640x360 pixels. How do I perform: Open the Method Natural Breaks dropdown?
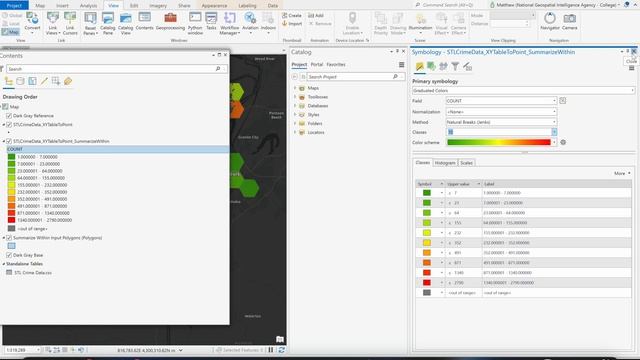[x=501, y=122]
